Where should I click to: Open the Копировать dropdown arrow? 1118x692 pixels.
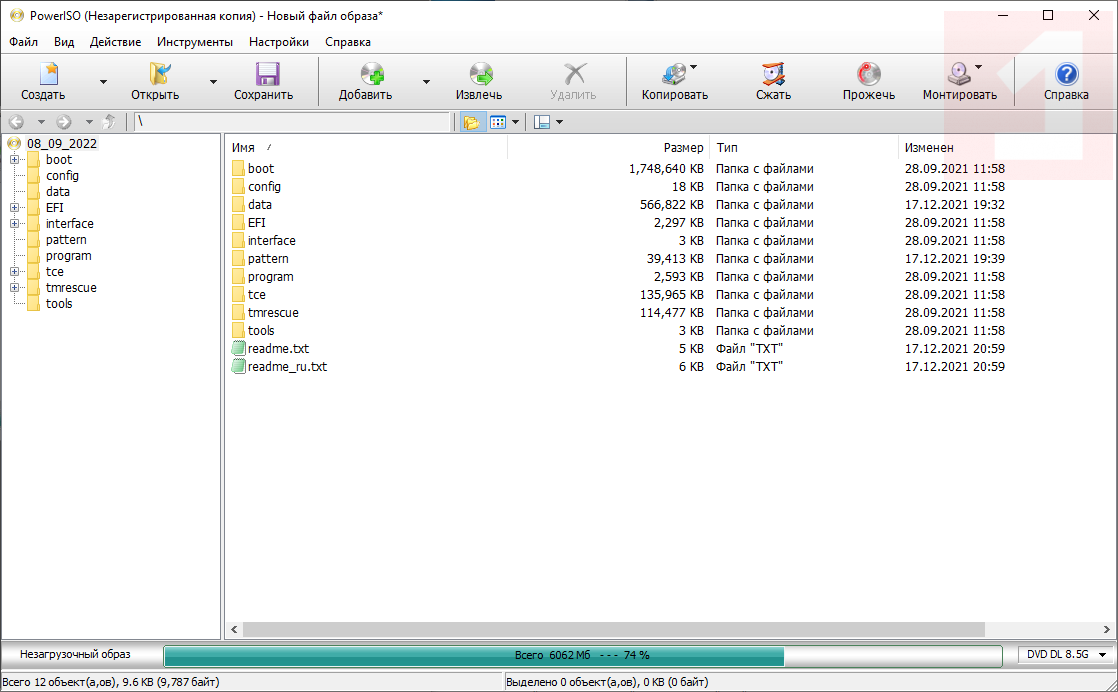[x=694, y=67]
